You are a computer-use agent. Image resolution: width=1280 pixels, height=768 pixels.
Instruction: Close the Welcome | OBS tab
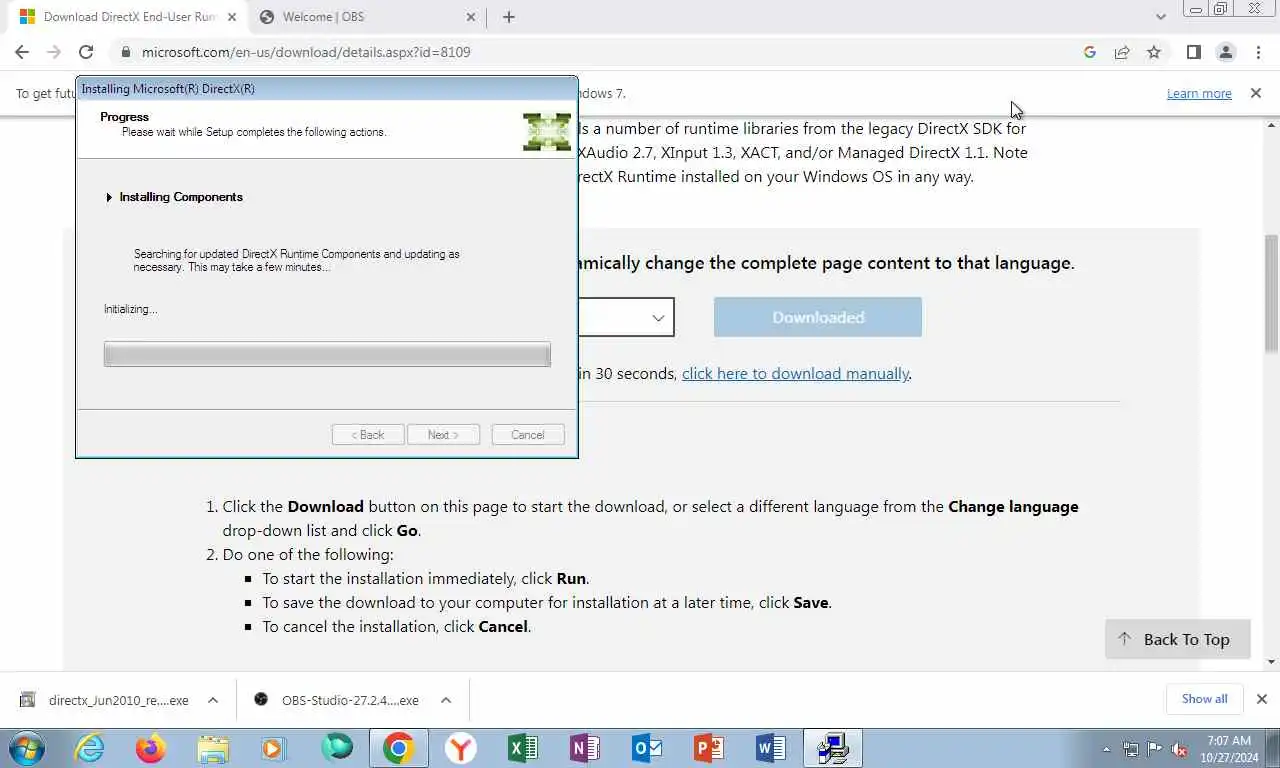[471, 17]
